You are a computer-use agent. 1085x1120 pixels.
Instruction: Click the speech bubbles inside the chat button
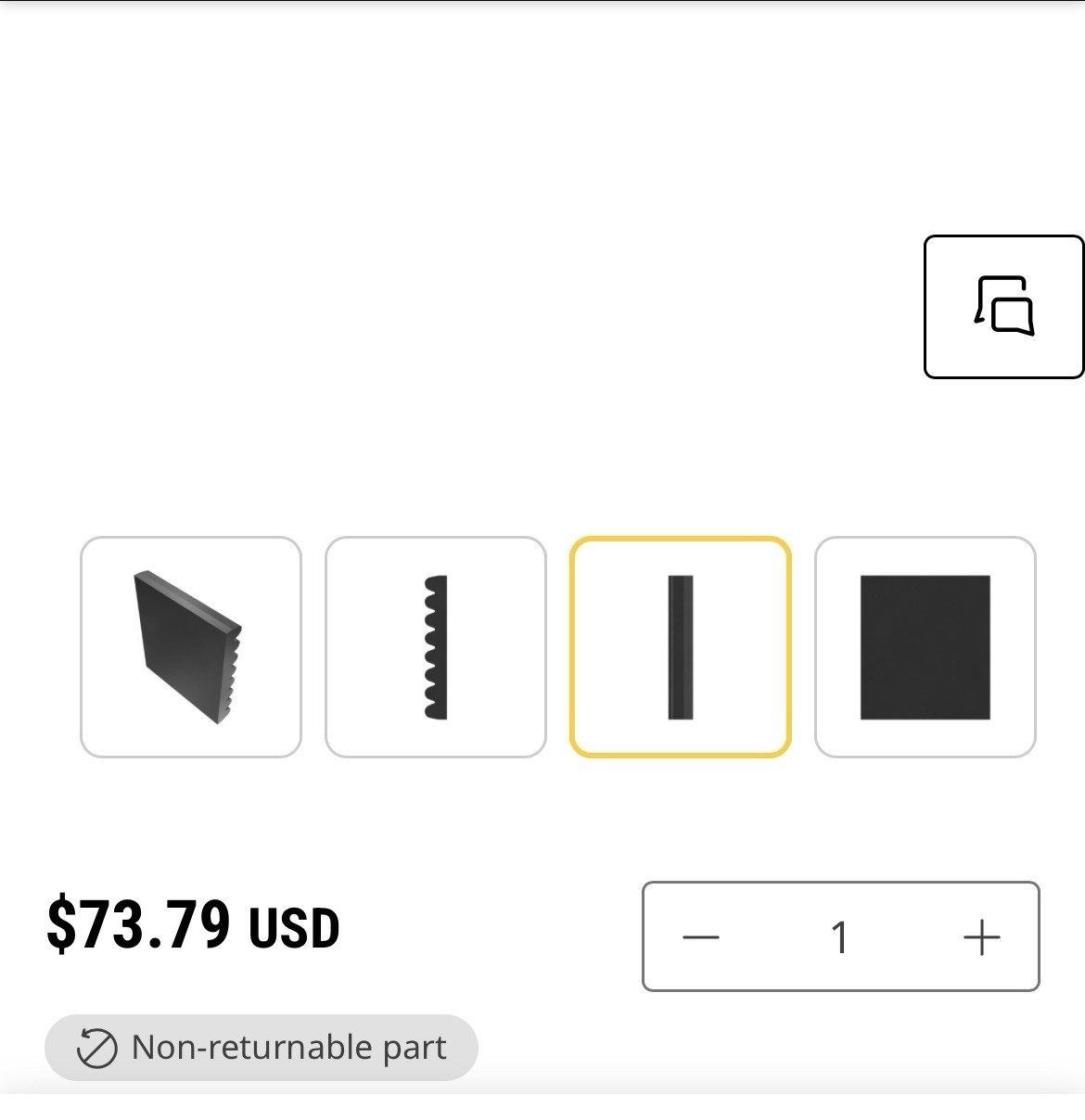coord(1004,305)
